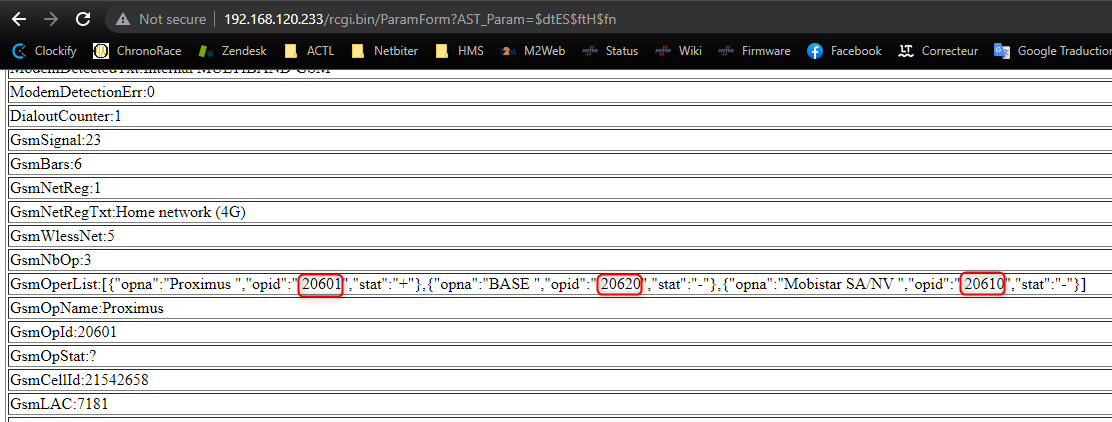Screen dimensions: 1112x422
Task: Open the ChronoRace bookmark
Action: tap(138, 51)
